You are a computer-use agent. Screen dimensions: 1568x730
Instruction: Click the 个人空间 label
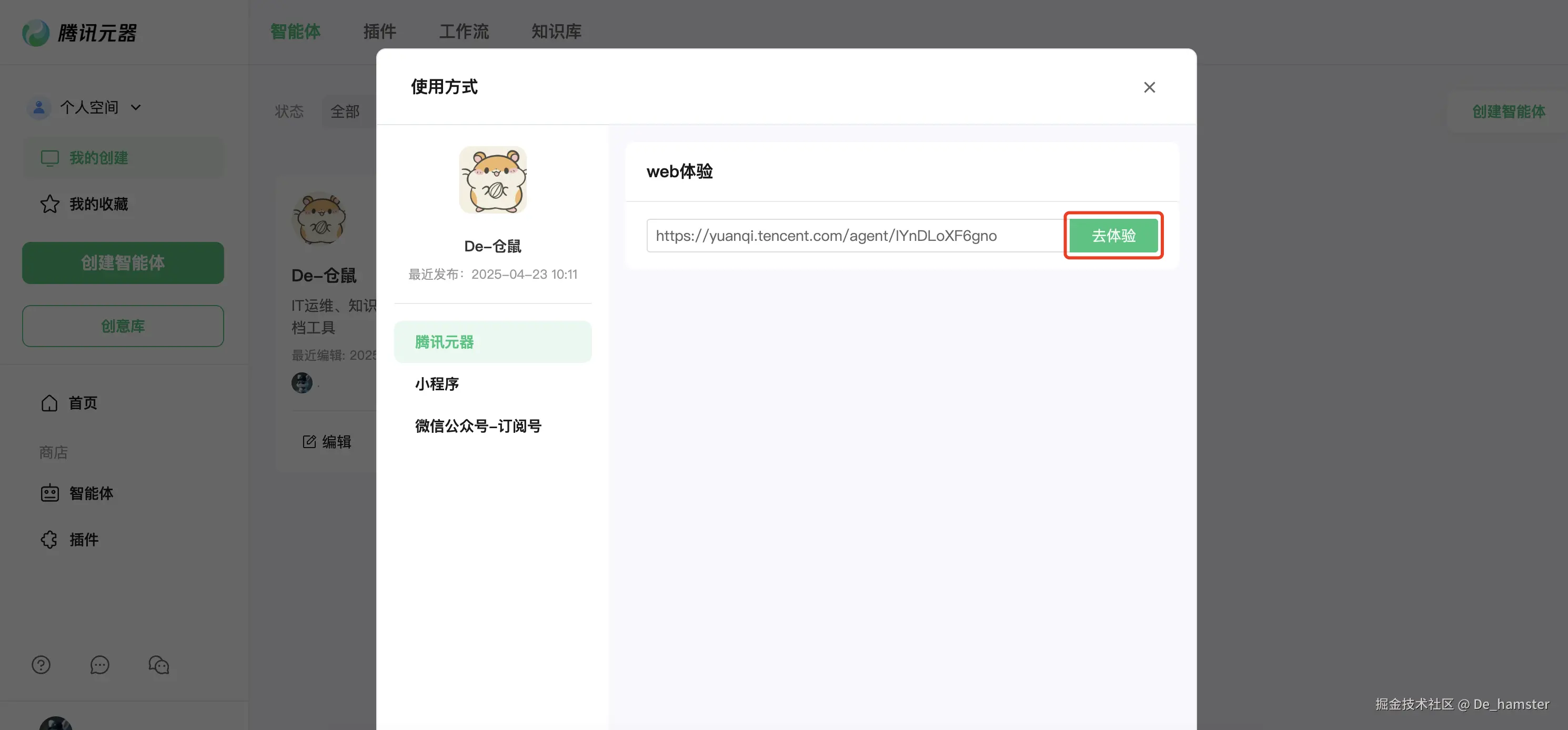click(89, 108)
